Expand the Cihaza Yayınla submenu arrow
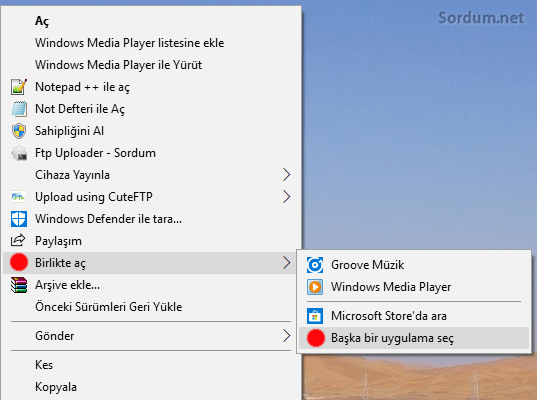 [x=287, y=175]
